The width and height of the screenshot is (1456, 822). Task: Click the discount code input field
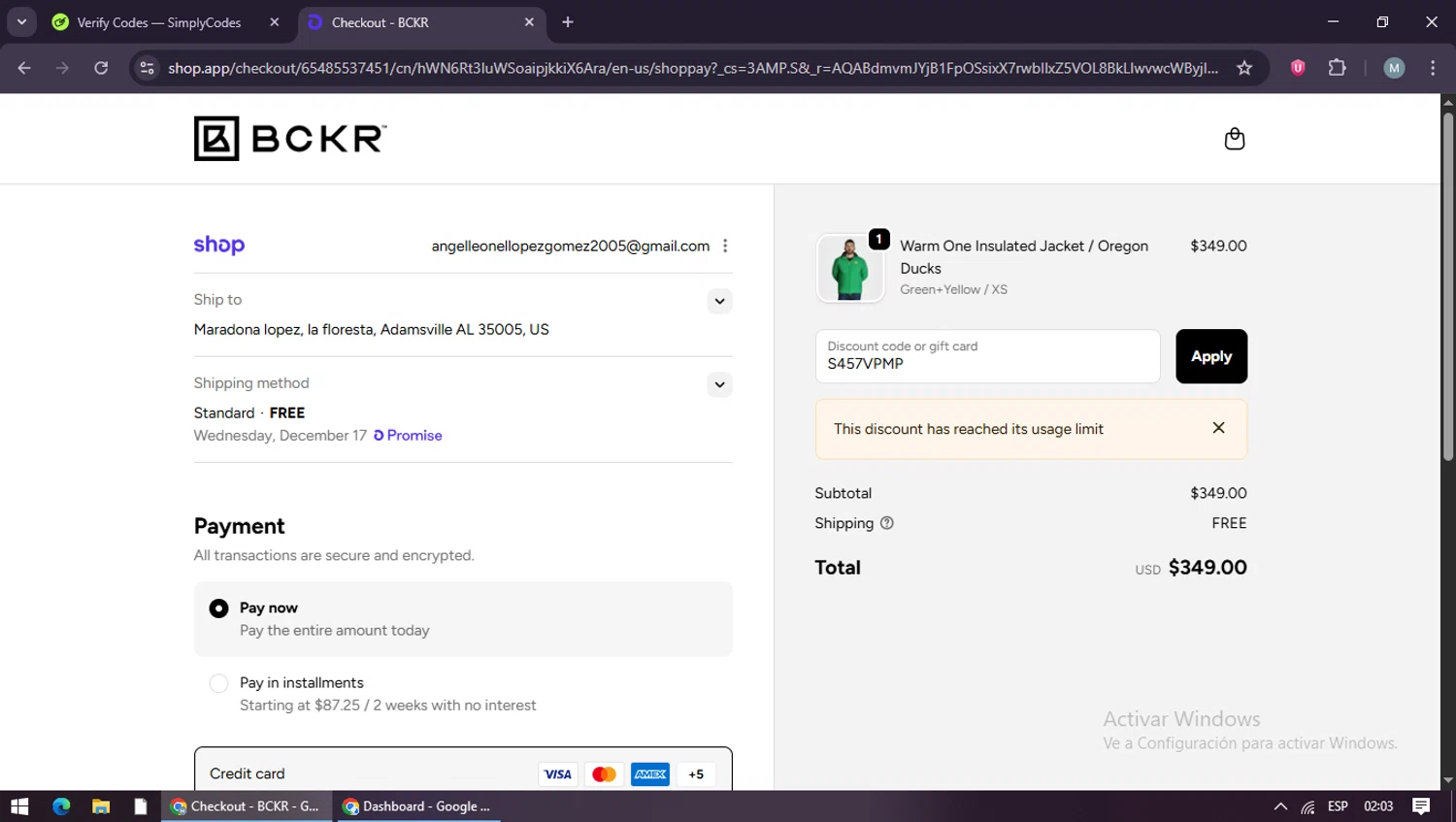pos(987,356)
